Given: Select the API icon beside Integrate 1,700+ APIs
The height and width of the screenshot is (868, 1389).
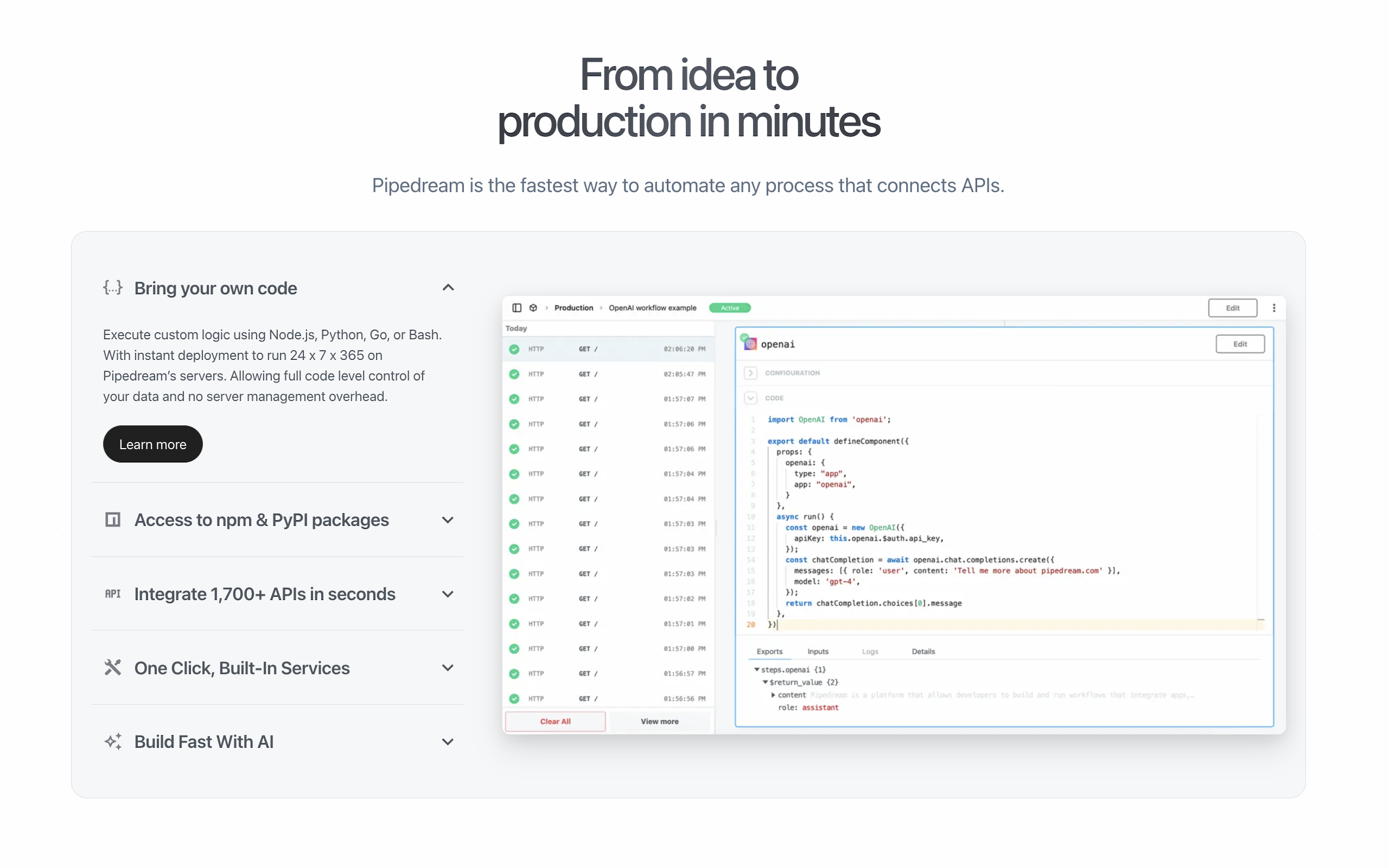Looking at the screenshot, I should click(112, 594).
